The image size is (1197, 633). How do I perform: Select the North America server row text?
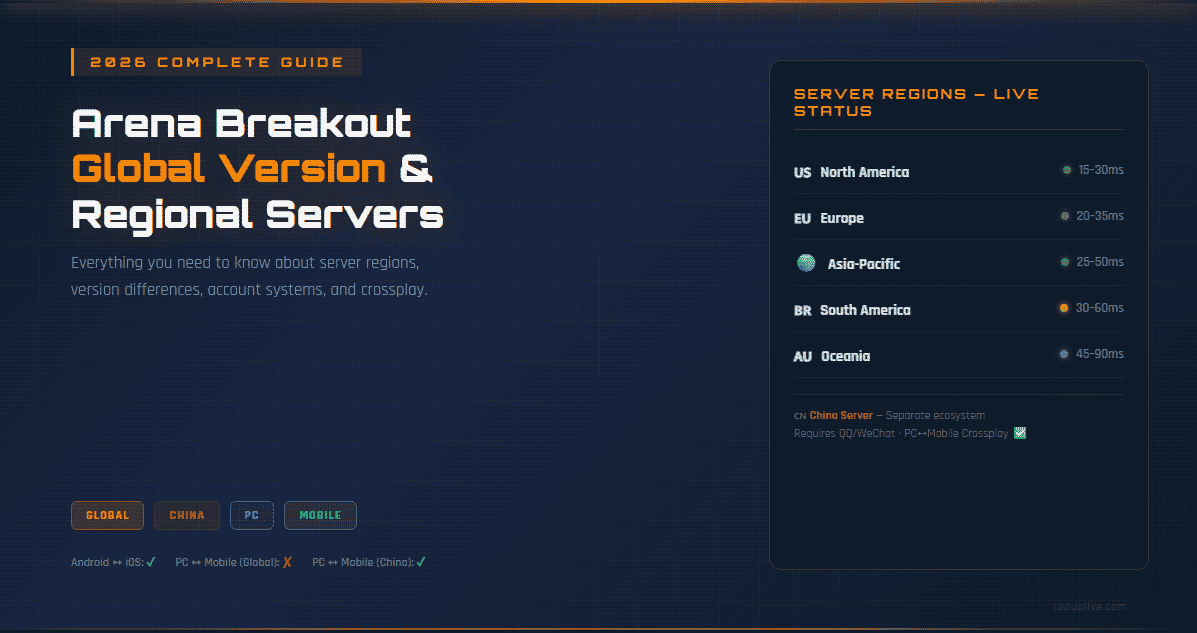pyautogui.click(x=864, y=173)
